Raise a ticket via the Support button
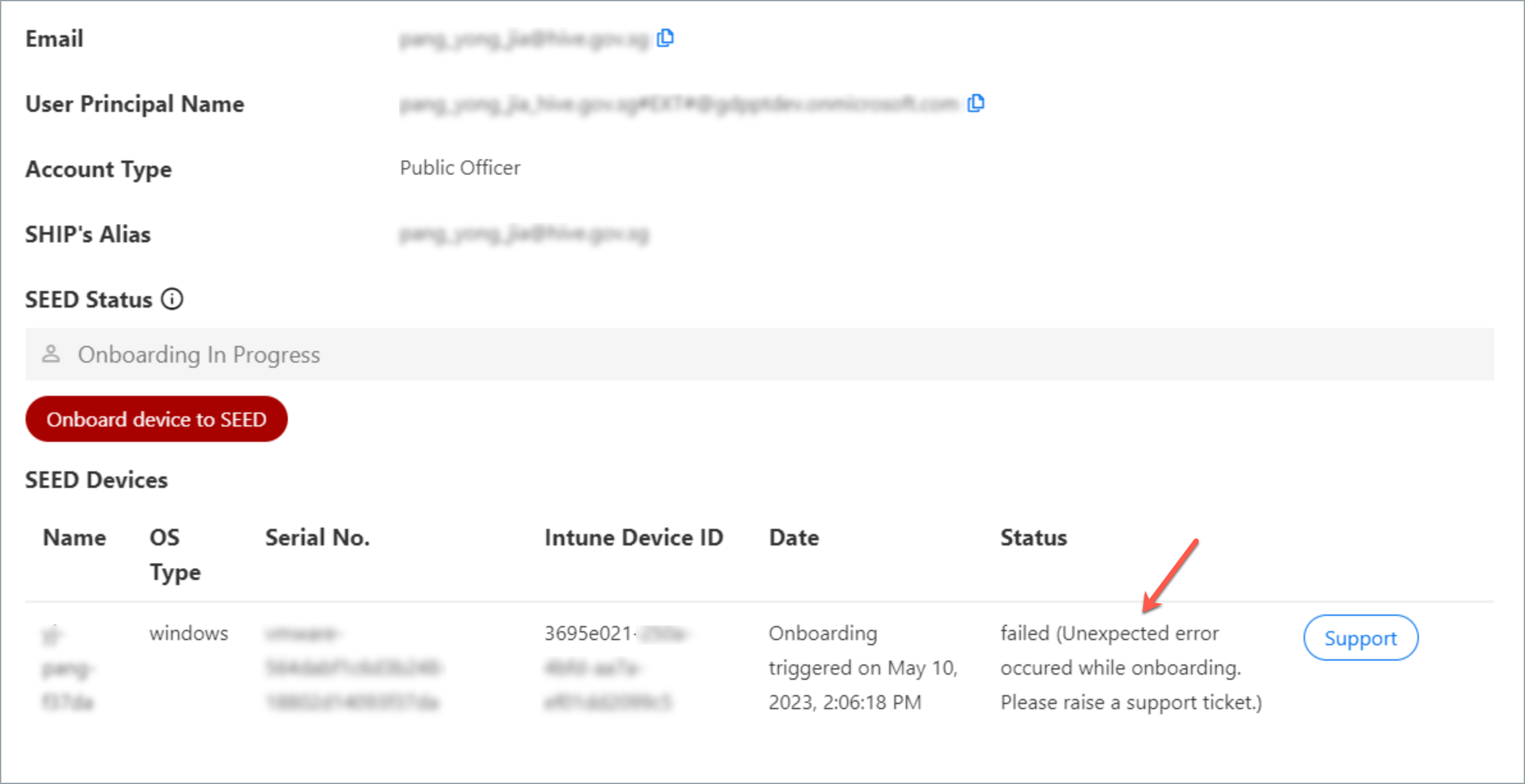Image resolution: width=1525 pixels, height=784 pixels. pyautogui.click(x=1360, y=638)
